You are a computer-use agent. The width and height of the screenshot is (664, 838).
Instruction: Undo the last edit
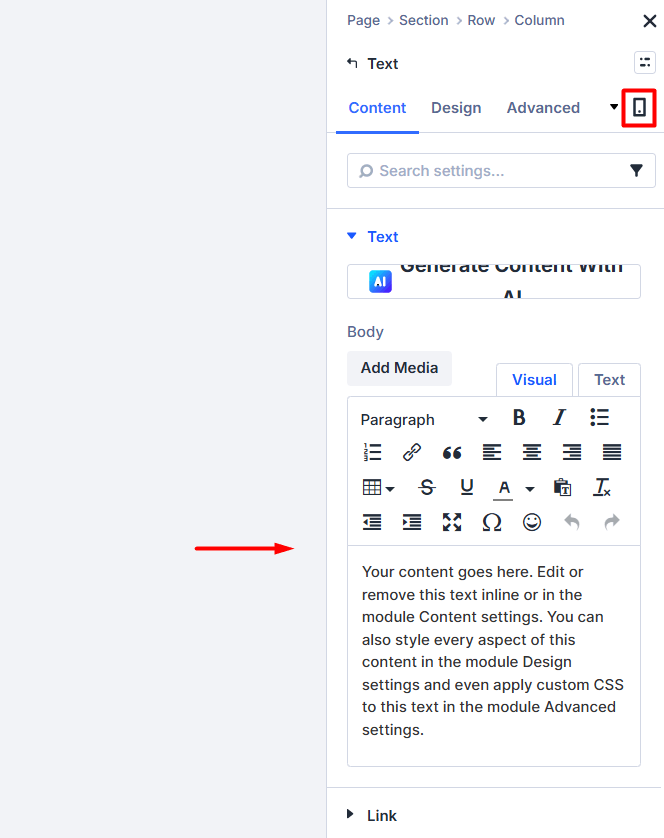572,522
